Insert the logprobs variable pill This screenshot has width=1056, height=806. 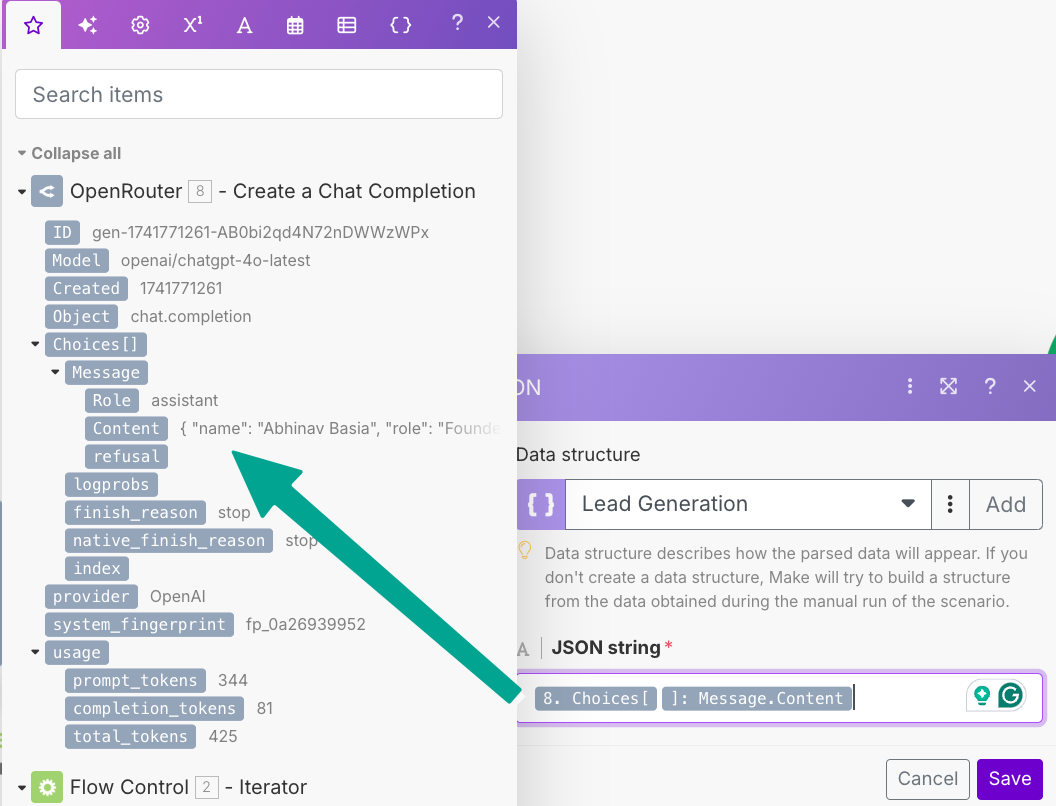(111, 485)
